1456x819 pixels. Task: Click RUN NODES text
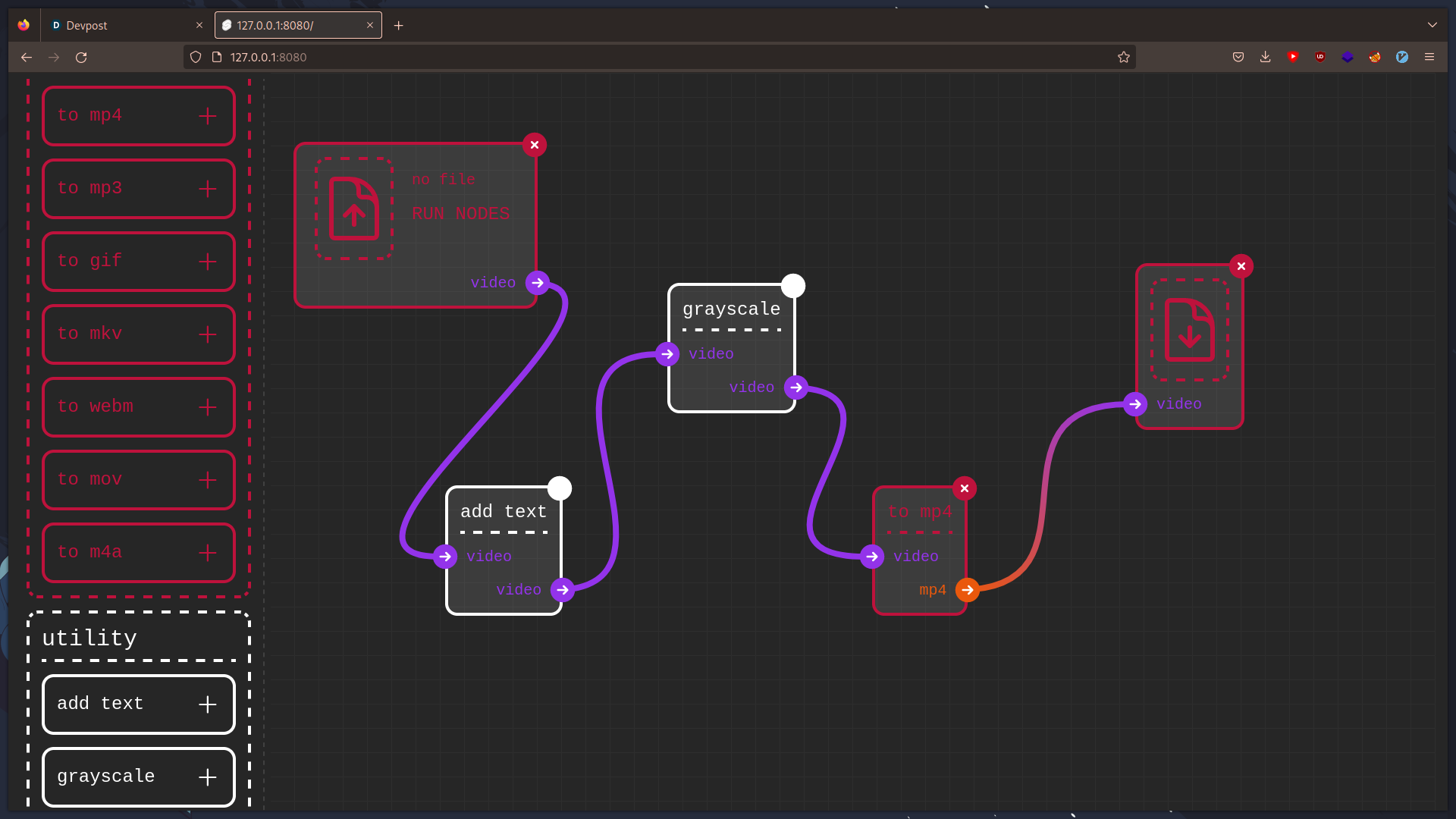click(x=460, y=214)
